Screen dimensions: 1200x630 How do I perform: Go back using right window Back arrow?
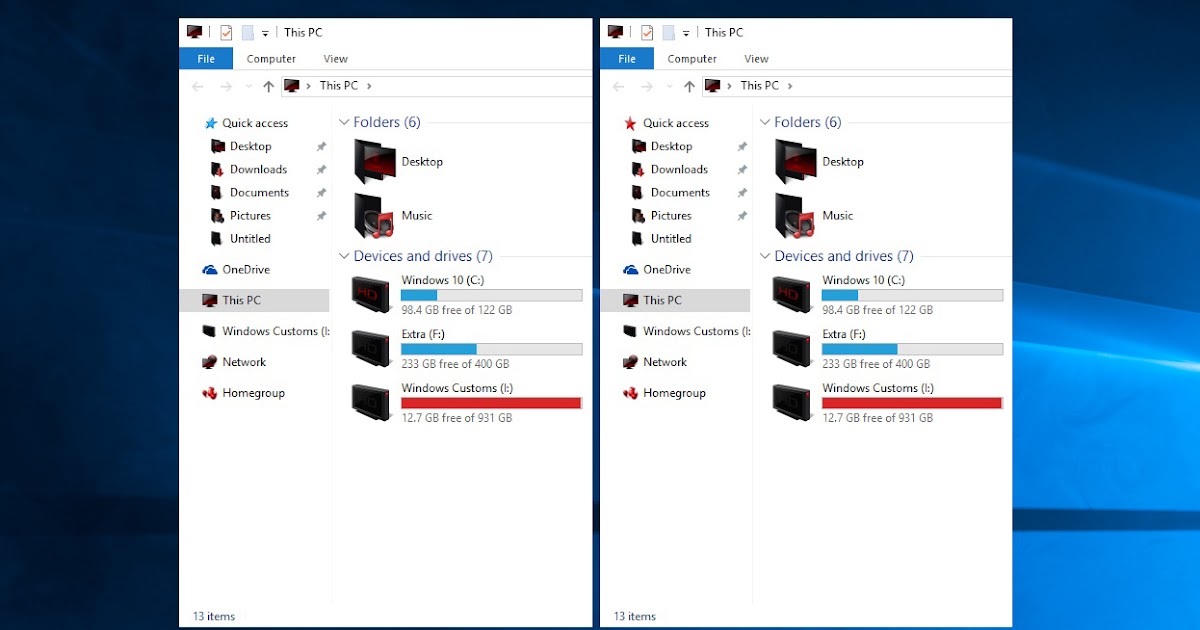coord(619,87)
